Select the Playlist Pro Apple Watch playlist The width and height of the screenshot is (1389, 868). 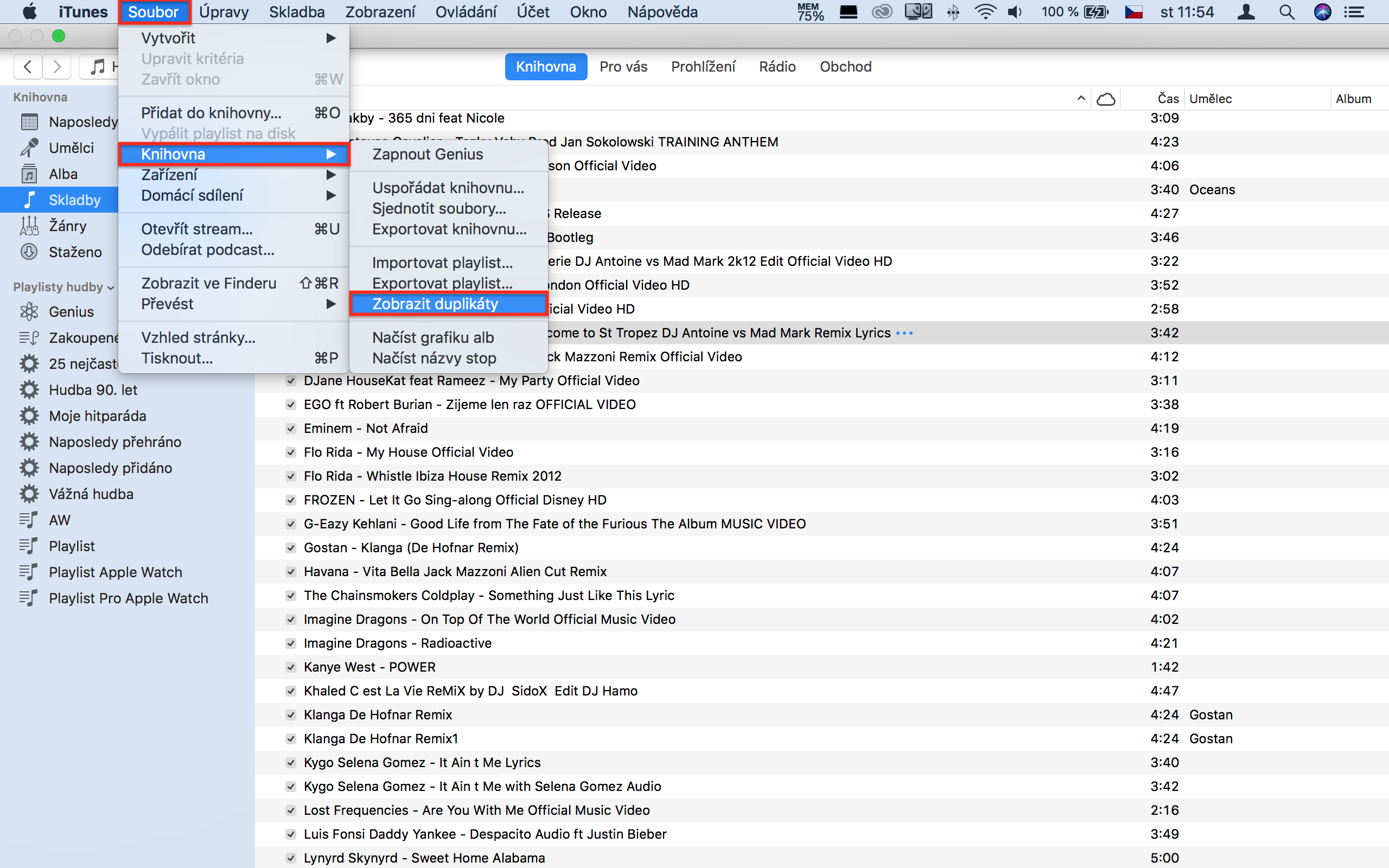pyautogui.click(x=128, y=598)
